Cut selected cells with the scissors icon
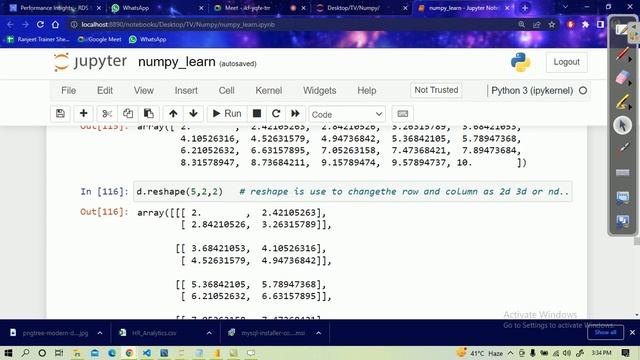Image resolution: width=640 pixels, height=360 pixels. [107, 113]
